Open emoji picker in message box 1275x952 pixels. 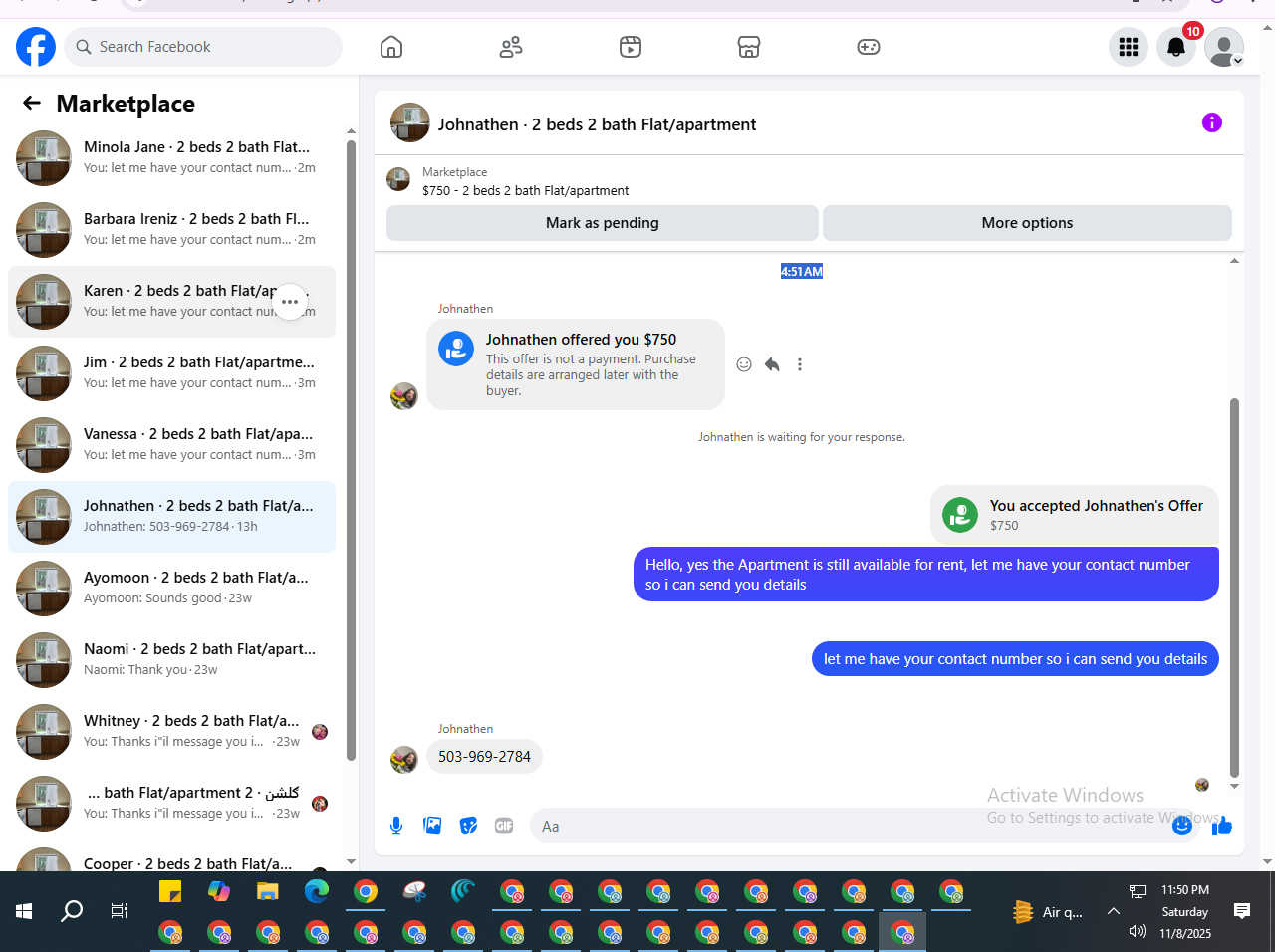coord(1182,826)
